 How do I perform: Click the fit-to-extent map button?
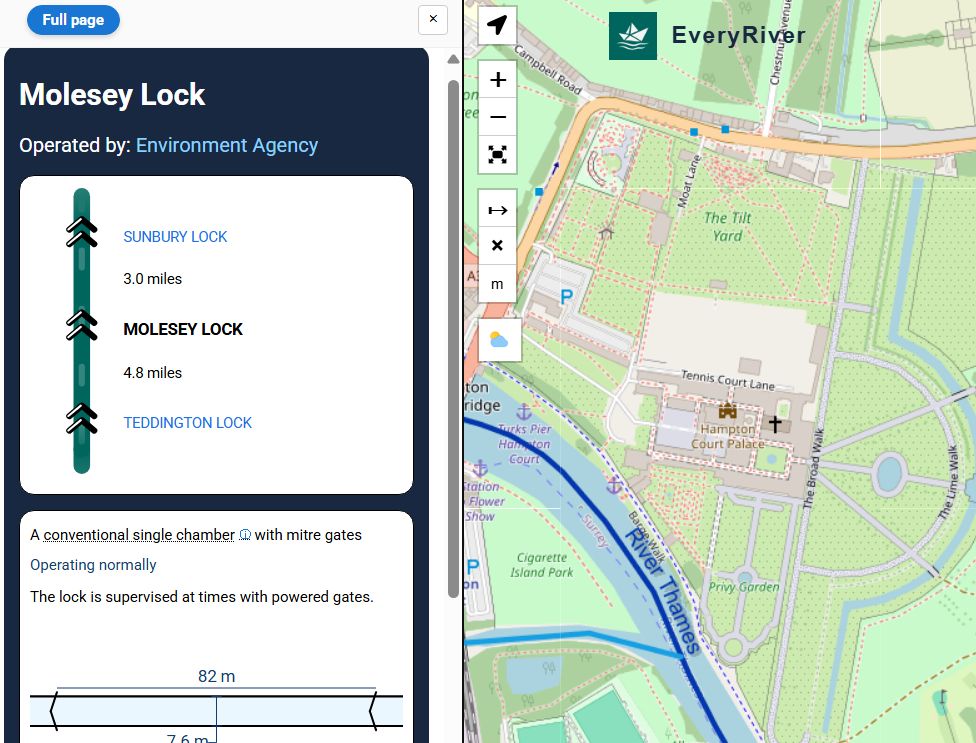coord(497,154)
